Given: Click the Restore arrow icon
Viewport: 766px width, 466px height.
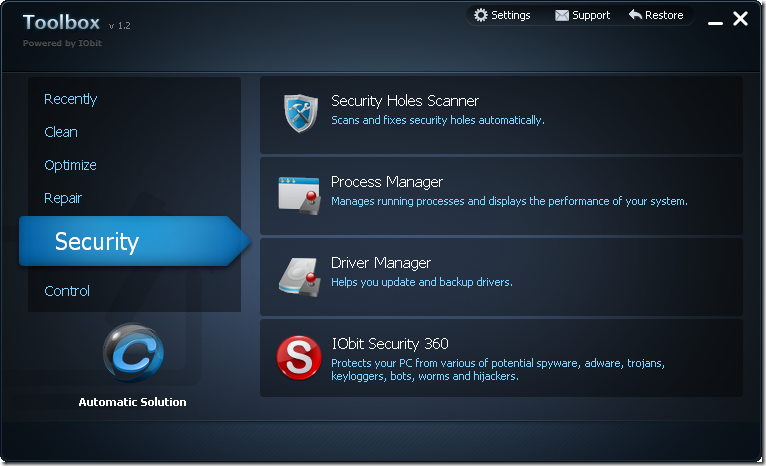Looking at the screenshot, I should pos(635,15).
